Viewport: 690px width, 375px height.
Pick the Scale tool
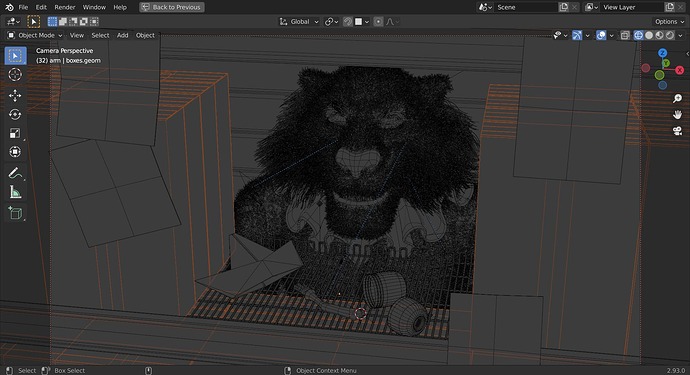click(x=15, y=133)
